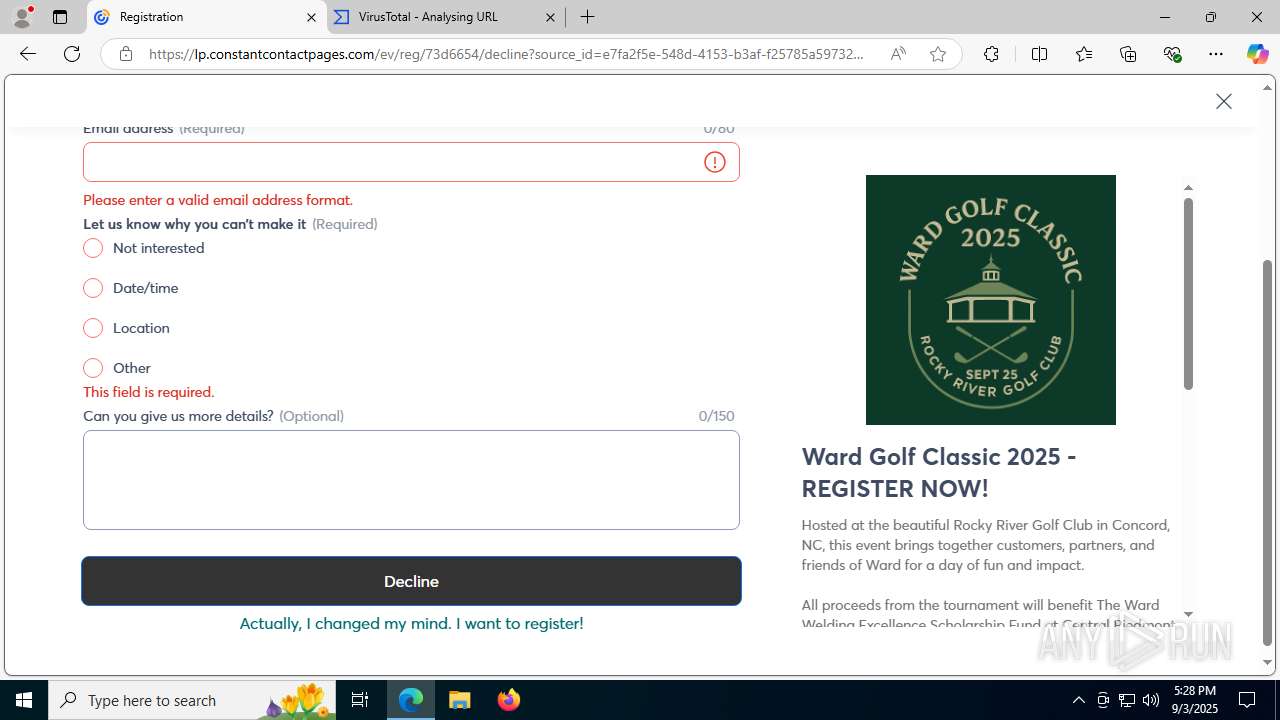Click the more details text area

coord(411,480)
